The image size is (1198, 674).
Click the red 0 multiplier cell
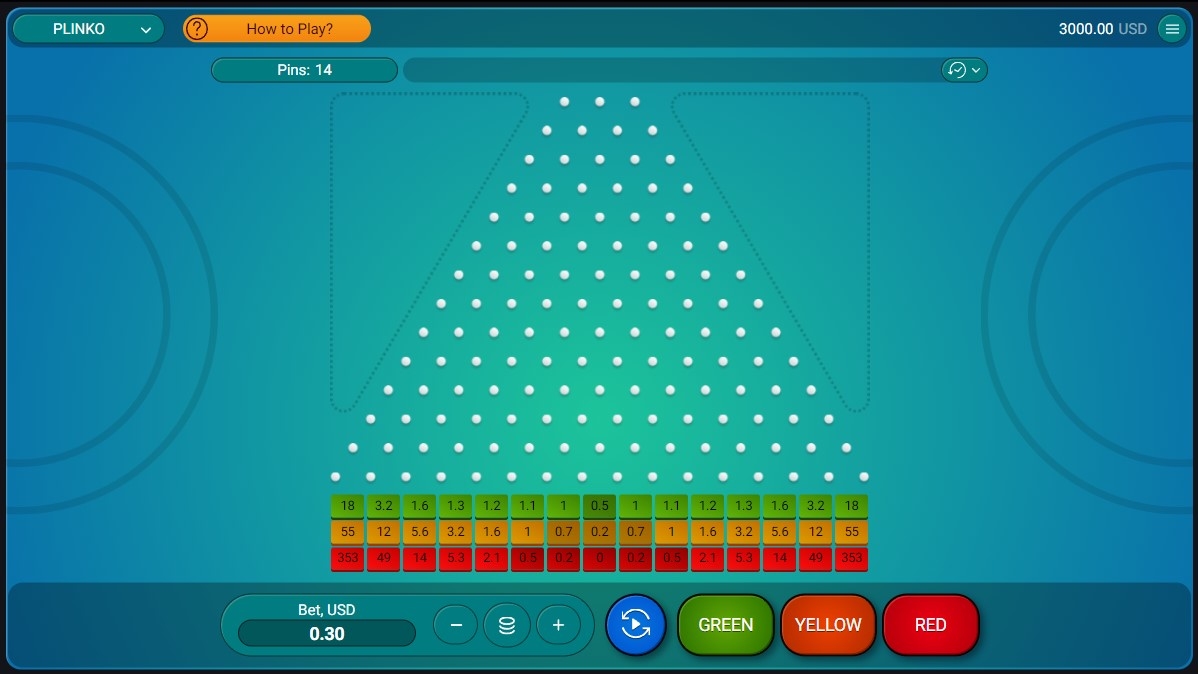coord(600,559)
